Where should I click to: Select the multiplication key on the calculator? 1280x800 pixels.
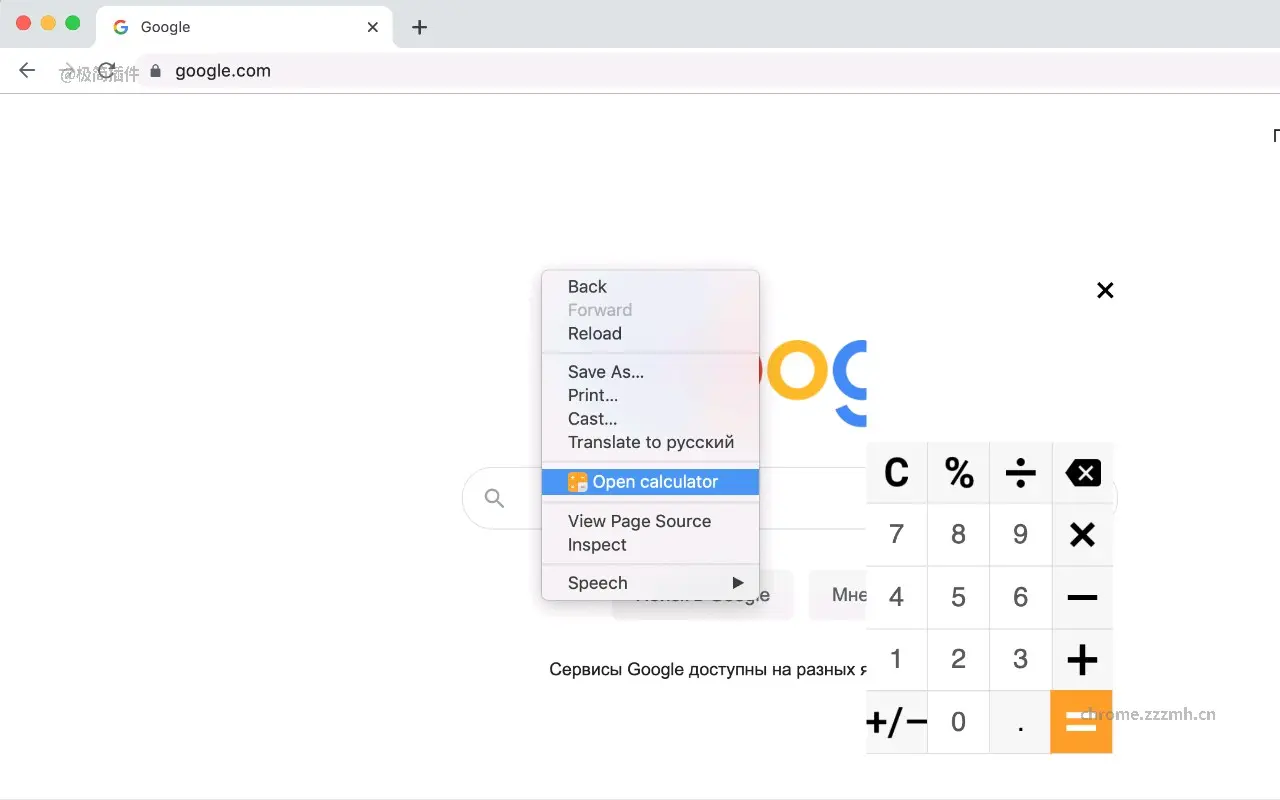click(x=1082, y=534)
